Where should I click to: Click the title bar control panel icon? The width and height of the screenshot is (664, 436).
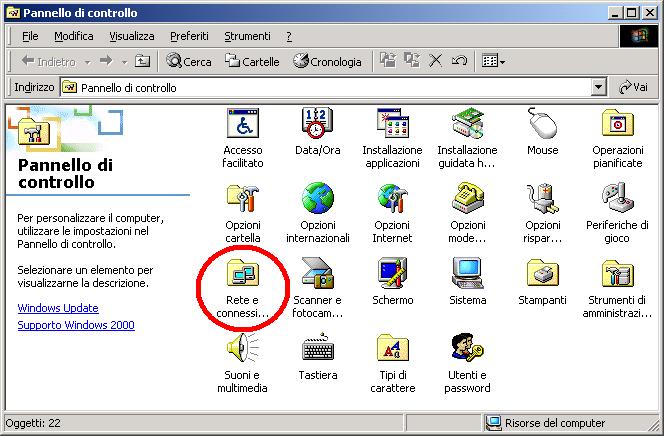[13, 13]
